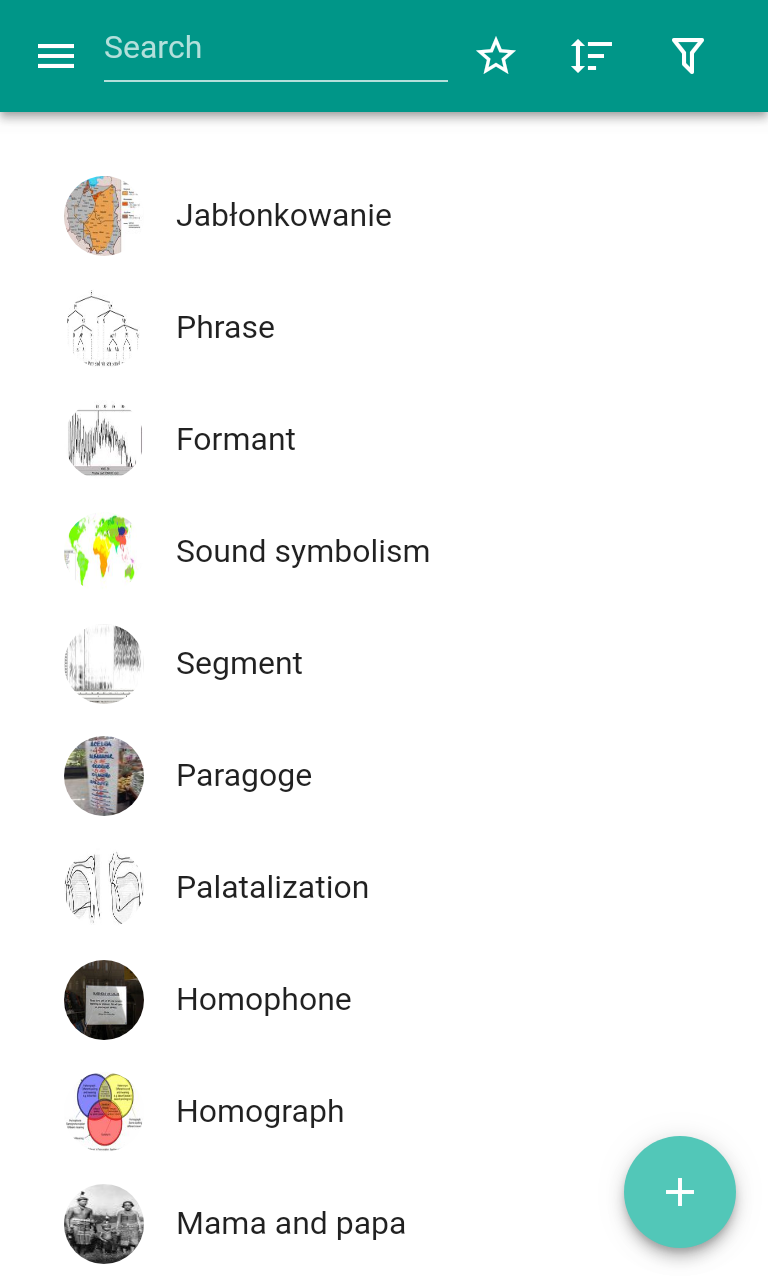Tap the add new item plus button

tap(680, 1192)
